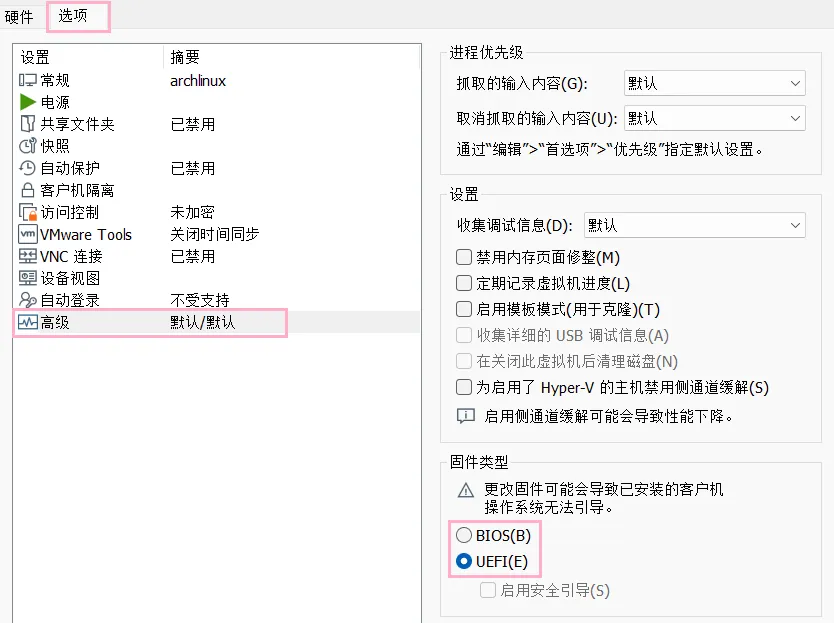The image size is (834, 623).
Task: Open the 取消抓取的输入内容(U) dropdown
Action: [x=714, y=118]
